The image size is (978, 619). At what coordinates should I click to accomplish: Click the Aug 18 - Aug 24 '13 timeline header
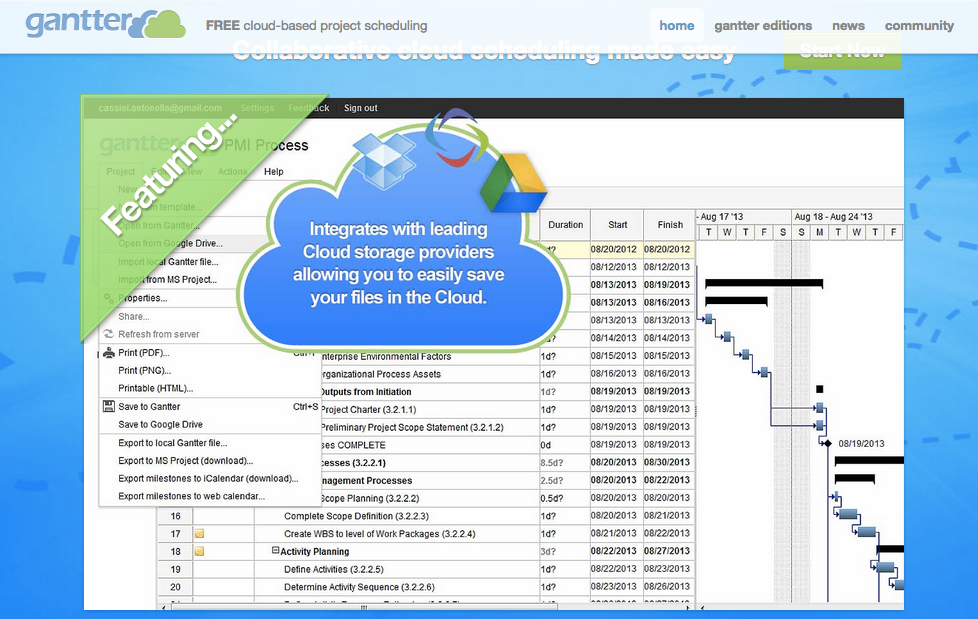[x=847, y=217]
